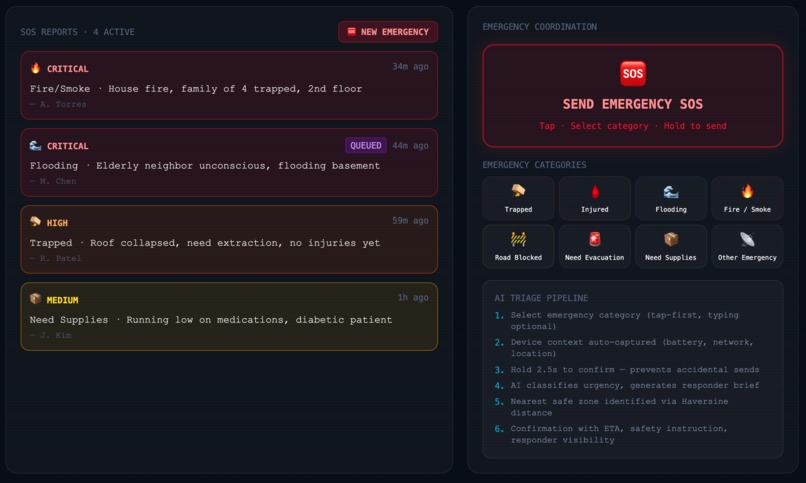Click Emergency Categories header

tap(535, 165)
